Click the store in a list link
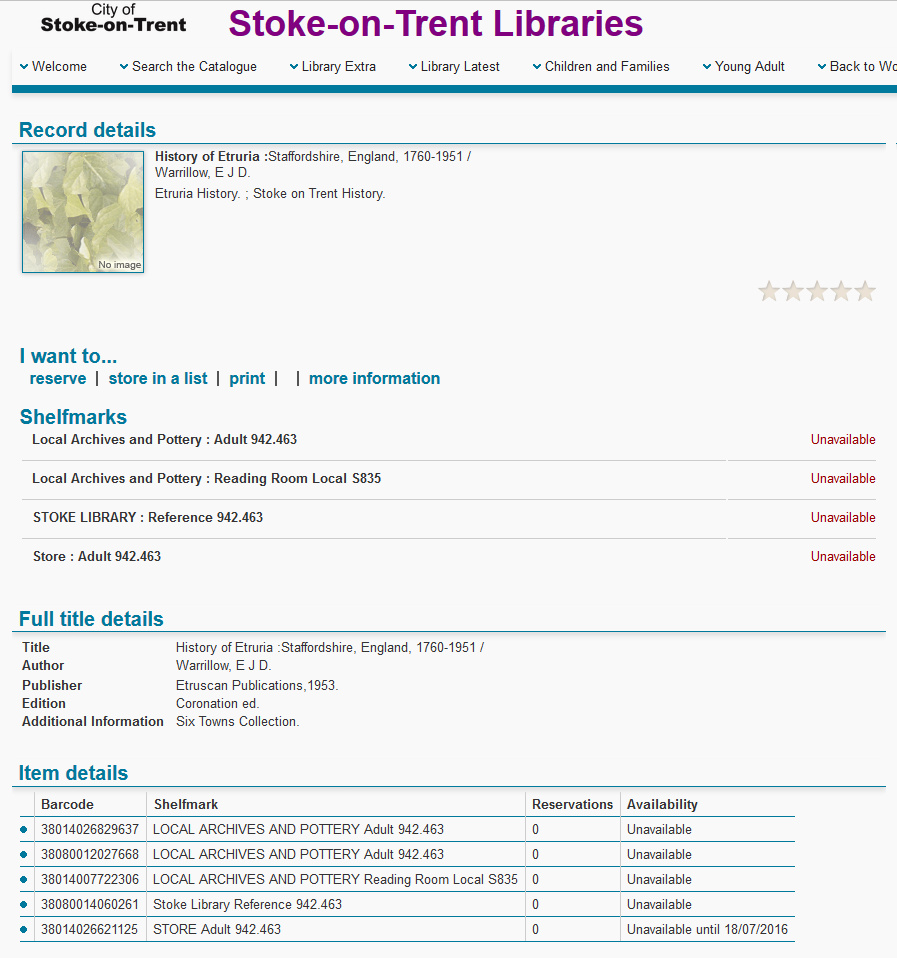Viewport: 897px width, 958px height. pos(158,378)
